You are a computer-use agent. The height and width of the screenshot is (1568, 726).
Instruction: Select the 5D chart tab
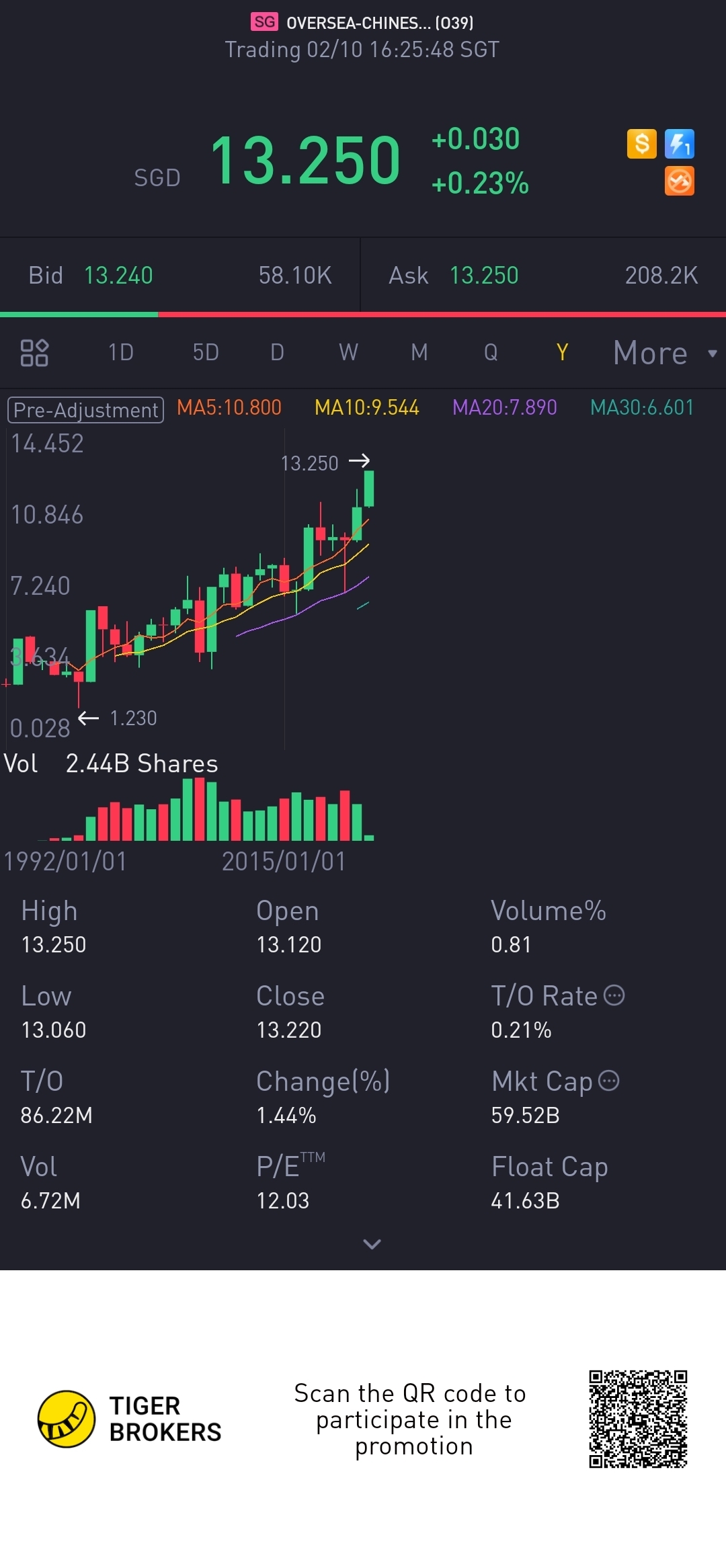(x=206, y=353)
